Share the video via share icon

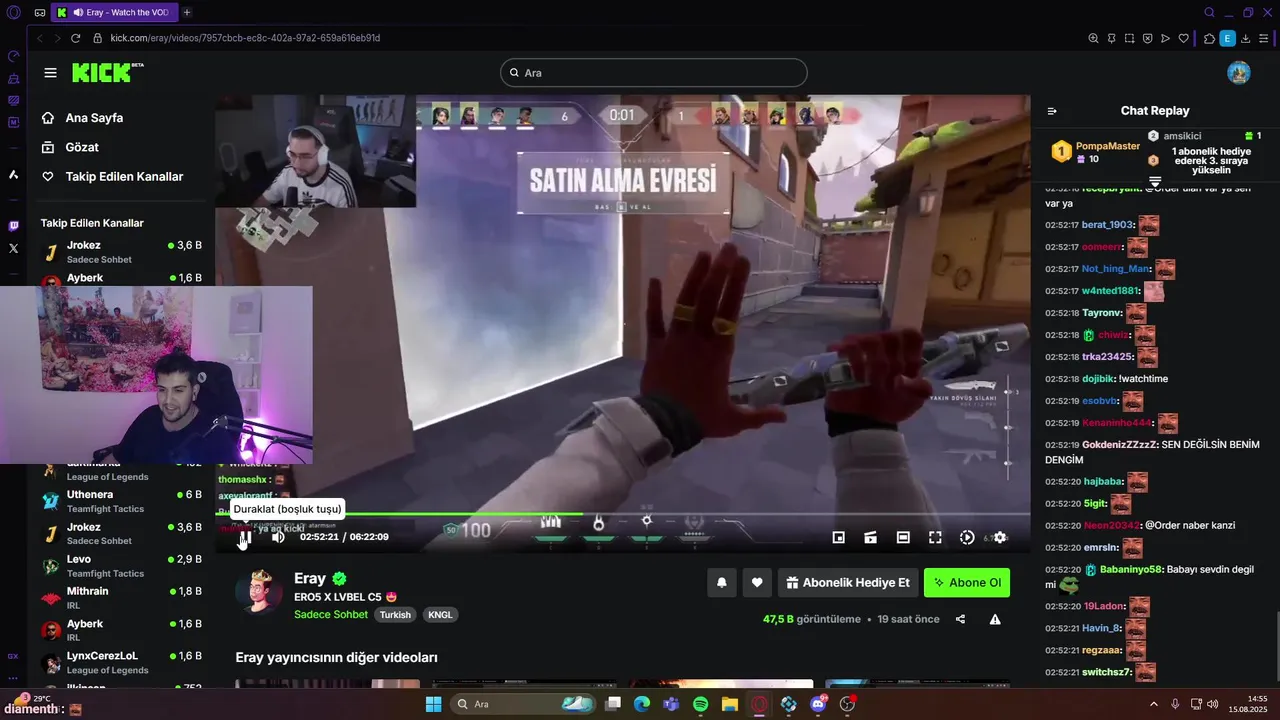coord(960,619)
